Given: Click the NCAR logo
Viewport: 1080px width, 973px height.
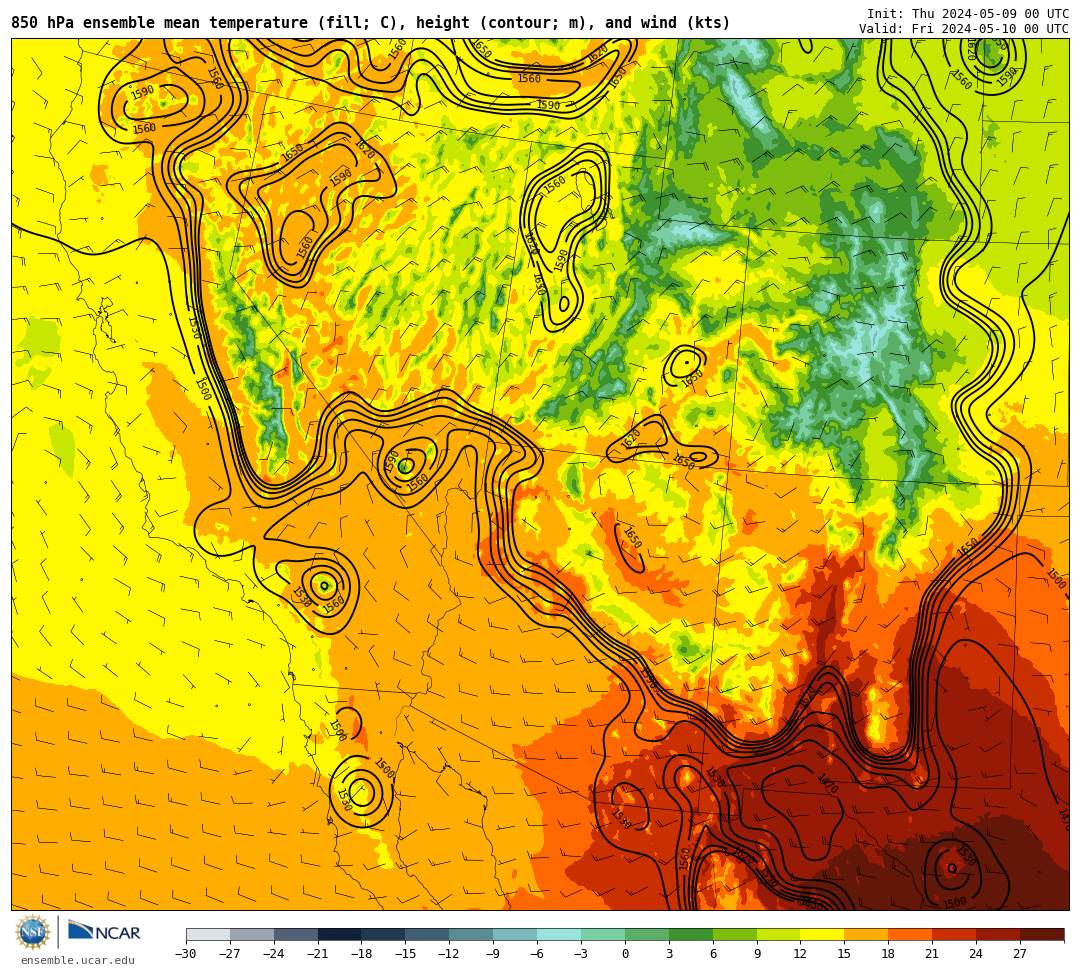Looking at the screenshot, I should [104, 931].
